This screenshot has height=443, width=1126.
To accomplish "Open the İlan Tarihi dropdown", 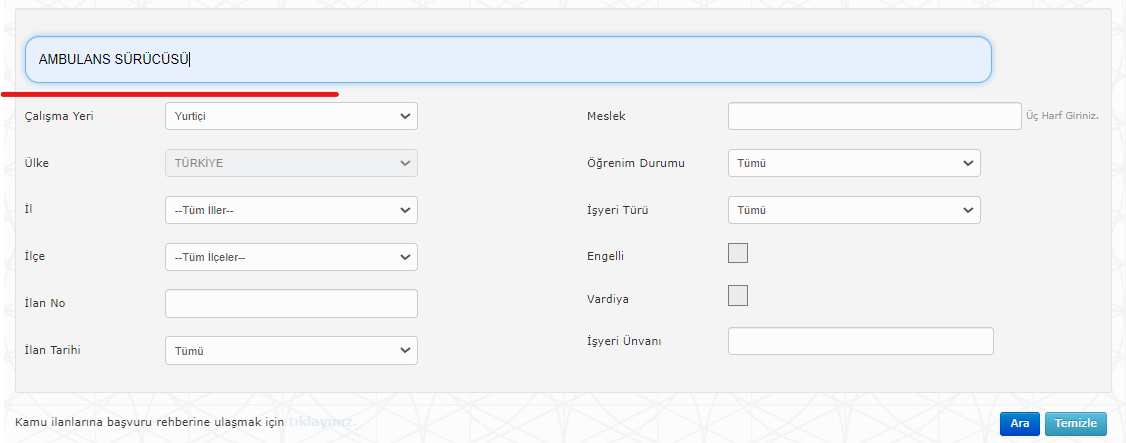I will click(291, 351).
